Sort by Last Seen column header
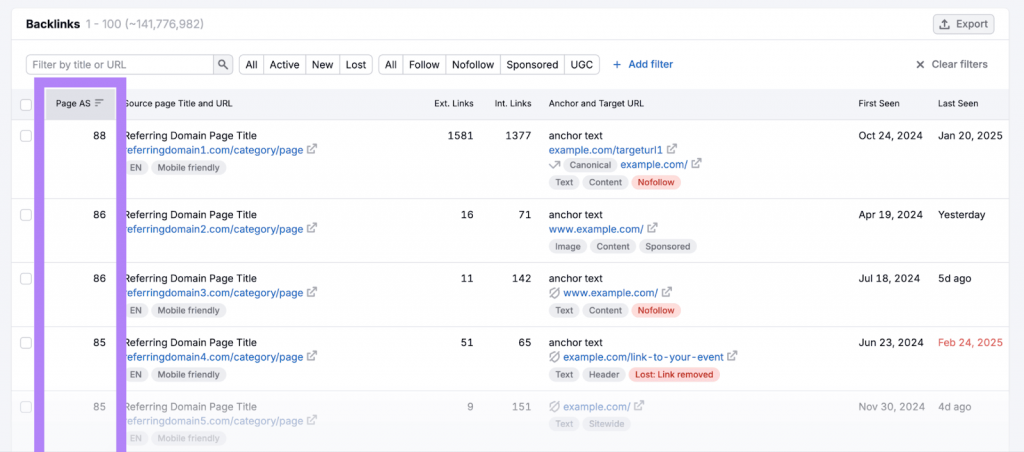Screen dimensions: 1024x452 point(958,103)
